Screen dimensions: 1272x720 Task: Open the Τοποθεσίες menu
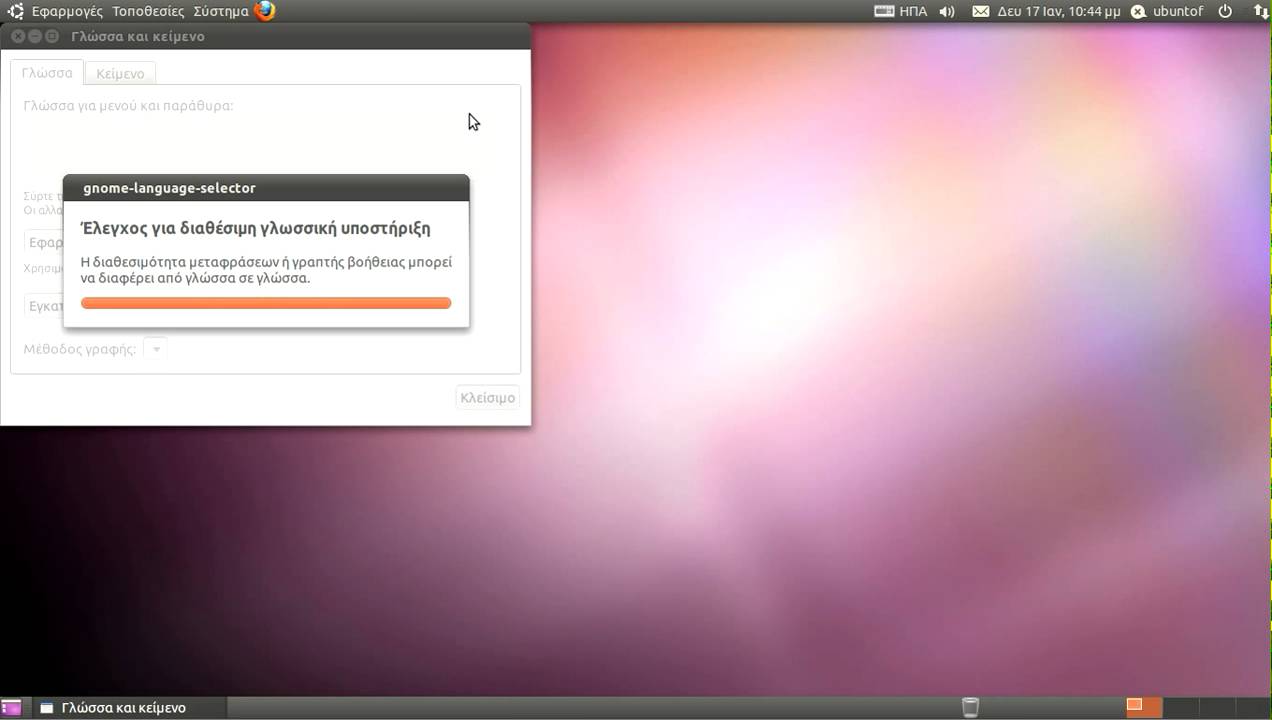[x=148, y=11]
